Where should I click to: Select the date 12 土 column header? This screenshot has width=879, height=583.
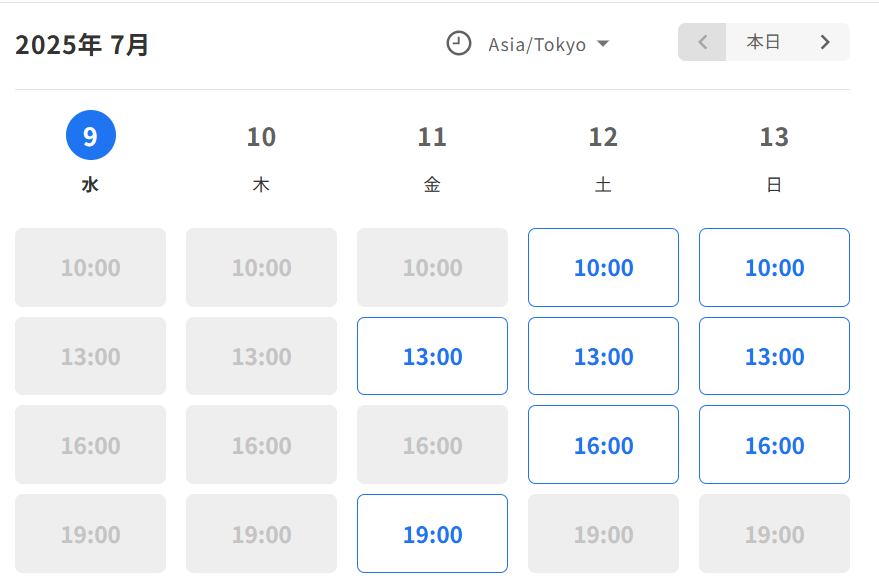pos(603,160)
